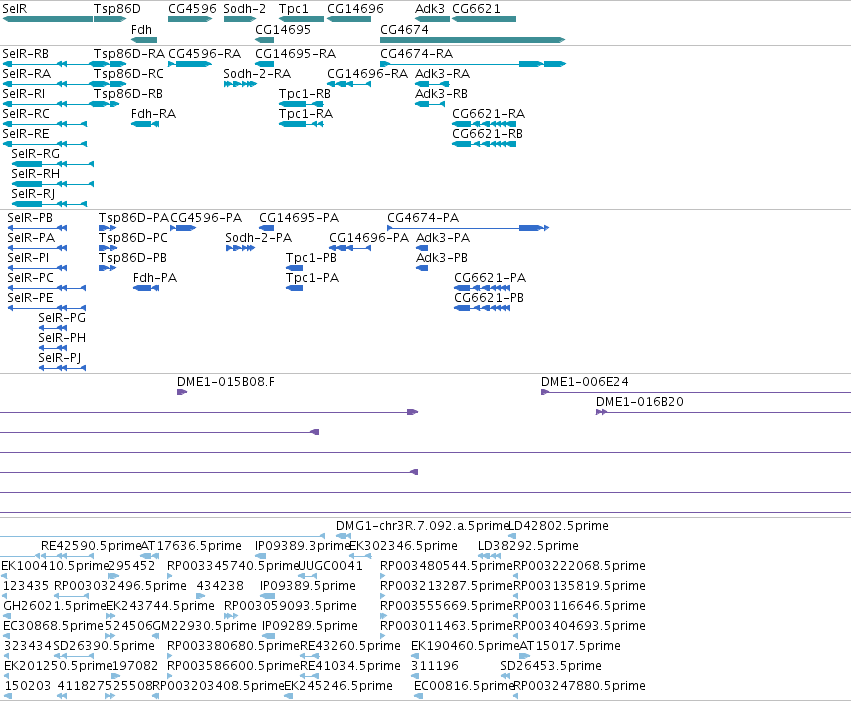Open EST SD26453.5prime label
The width and height of the screenshot is (851, 701).
551,666
